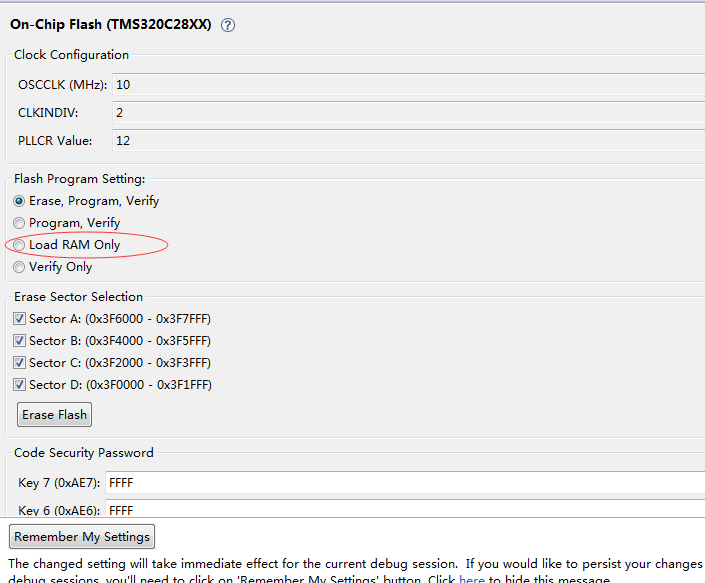Image resolution: width=705 pixels, height=583 pixels.
Task: Click the Erase Sector Selection label
Action: (78, 297)
